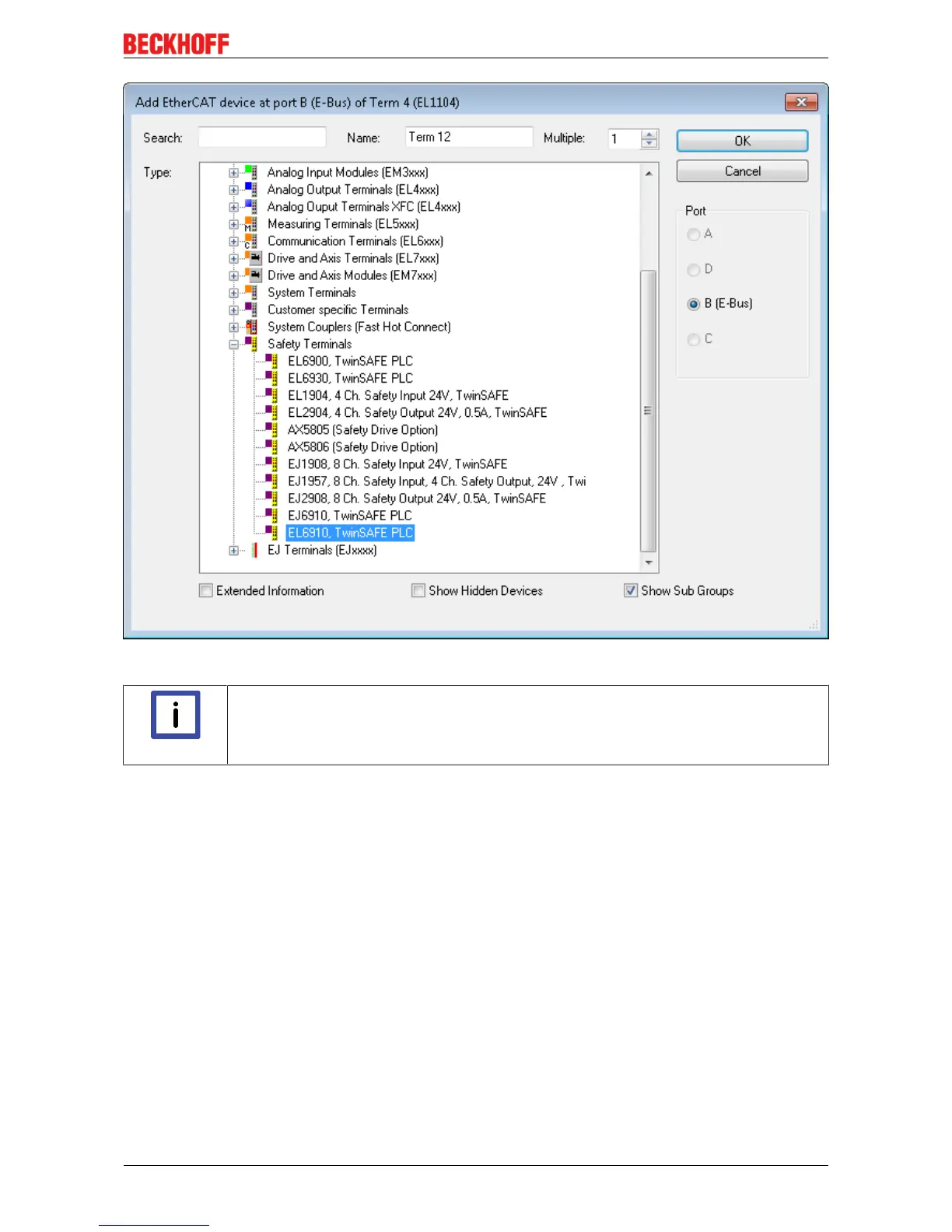Select AX5805 (Safety Drive Option) row

(362, 429)
